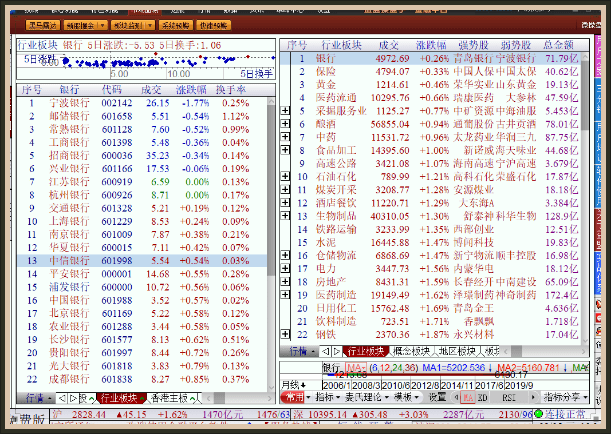This screenshot has width=611, height=434.
Task: Click the fifth orange toolbar button
Action: (213, 25)
